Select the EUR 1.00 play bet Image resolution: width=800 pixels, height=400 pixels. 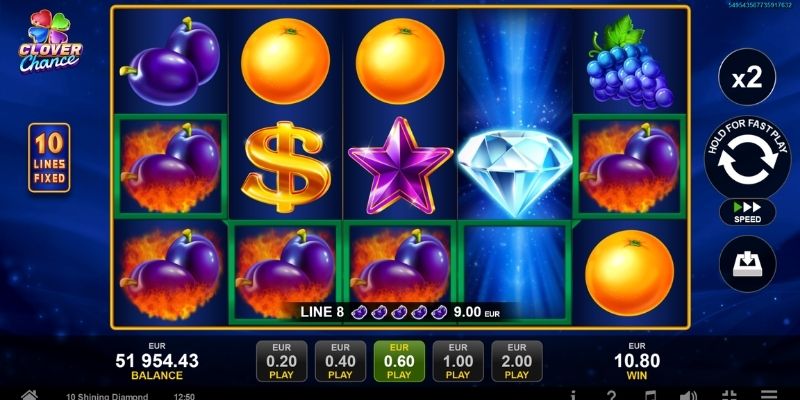coord(458,361)
